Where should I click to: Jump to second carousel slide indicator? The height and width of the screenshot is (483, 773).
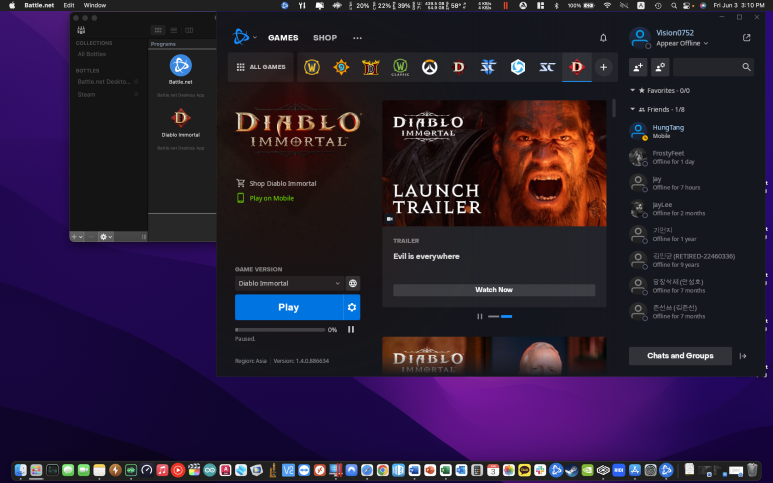point(506,316)
